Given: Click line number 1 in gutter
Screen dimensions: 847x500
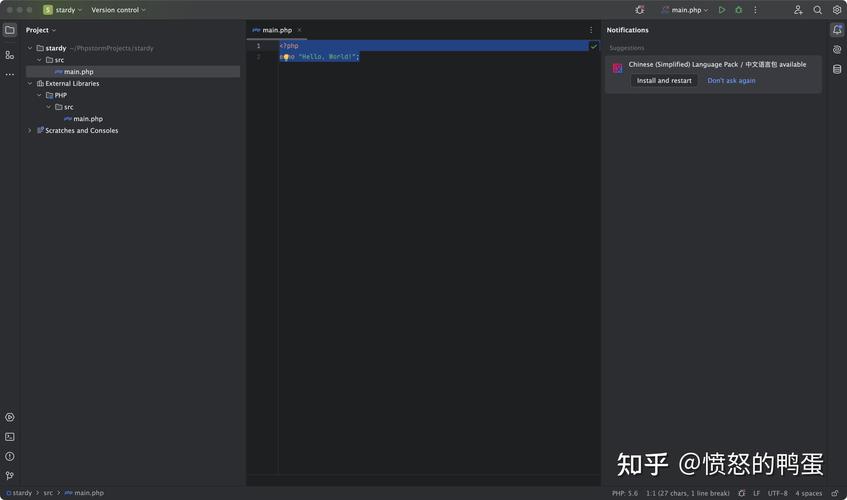Looking at the screenshot, I should coord(258,46).
